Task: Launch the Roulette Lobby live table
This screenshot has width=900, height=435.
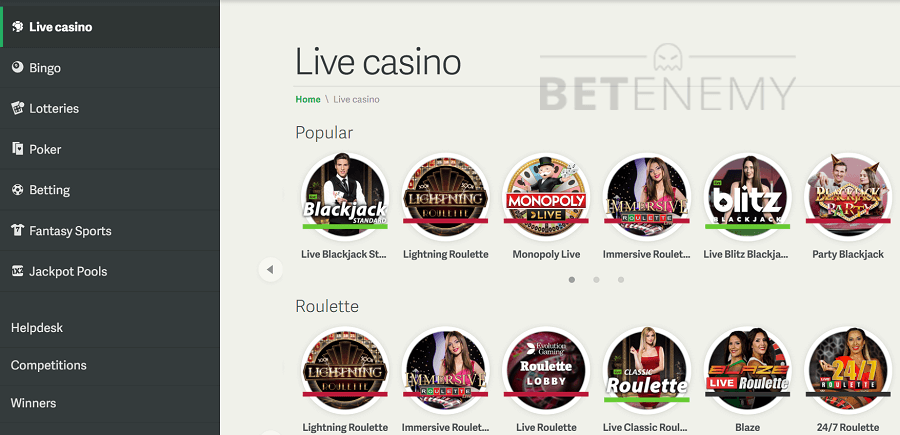Action: (x=546, y=370)
